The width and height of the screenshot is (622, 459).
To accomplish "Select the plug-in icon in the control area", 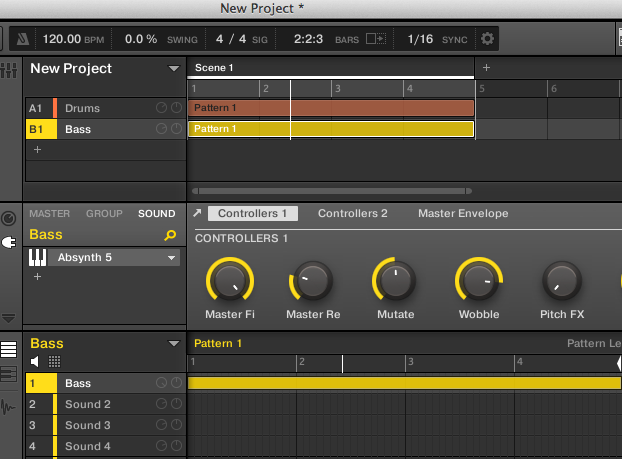I will pyautogui.click(x=9, y=242).
